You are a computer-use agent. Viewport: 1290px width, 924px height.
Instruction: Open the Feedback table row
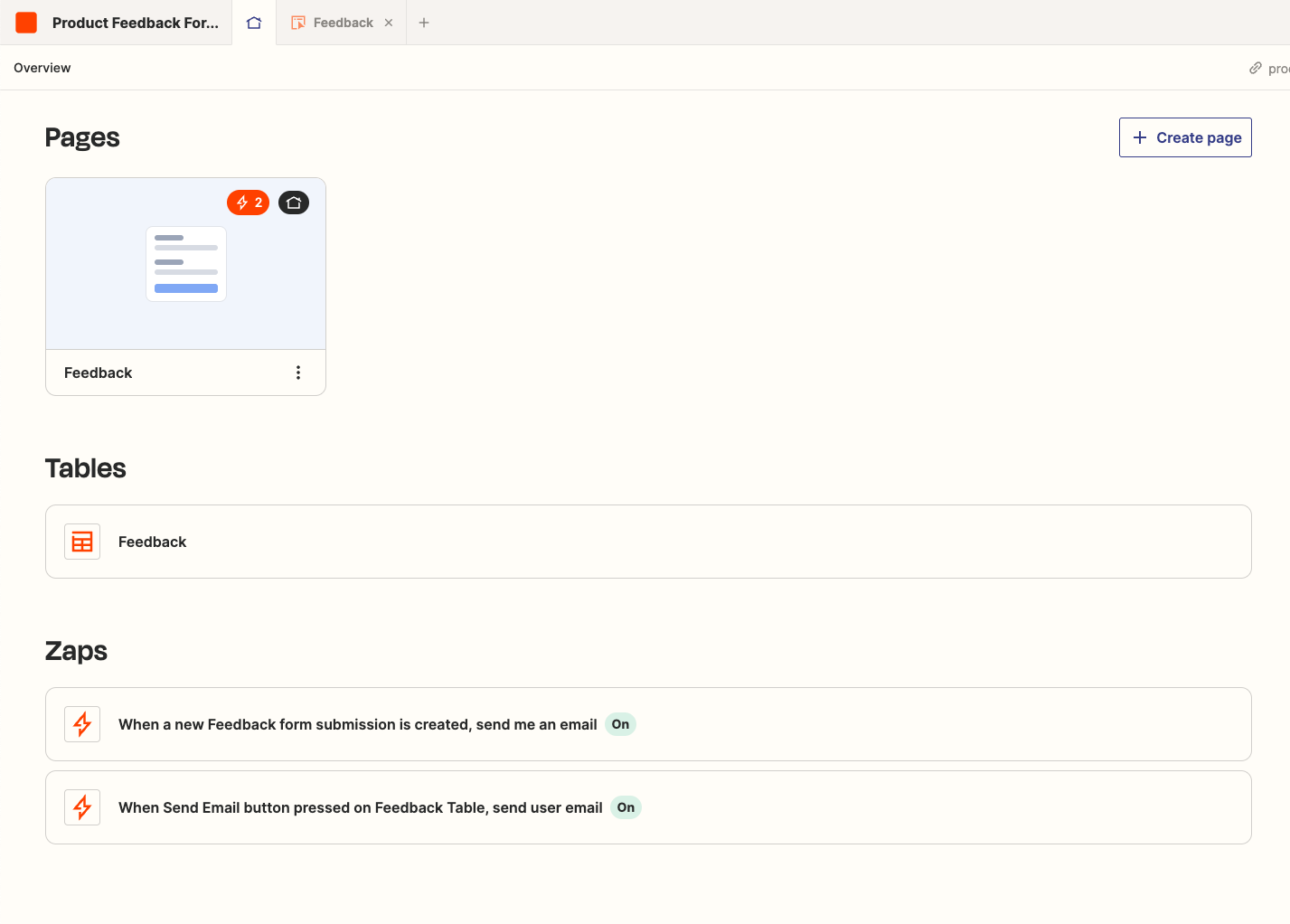click(648, 542)
